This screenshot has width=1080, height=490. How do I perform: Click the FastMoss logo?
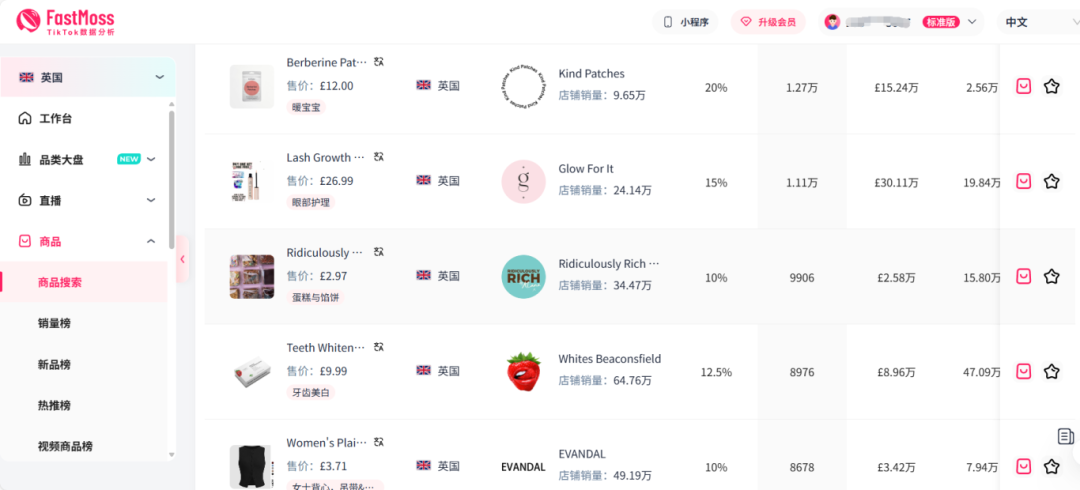pos(68,22)
